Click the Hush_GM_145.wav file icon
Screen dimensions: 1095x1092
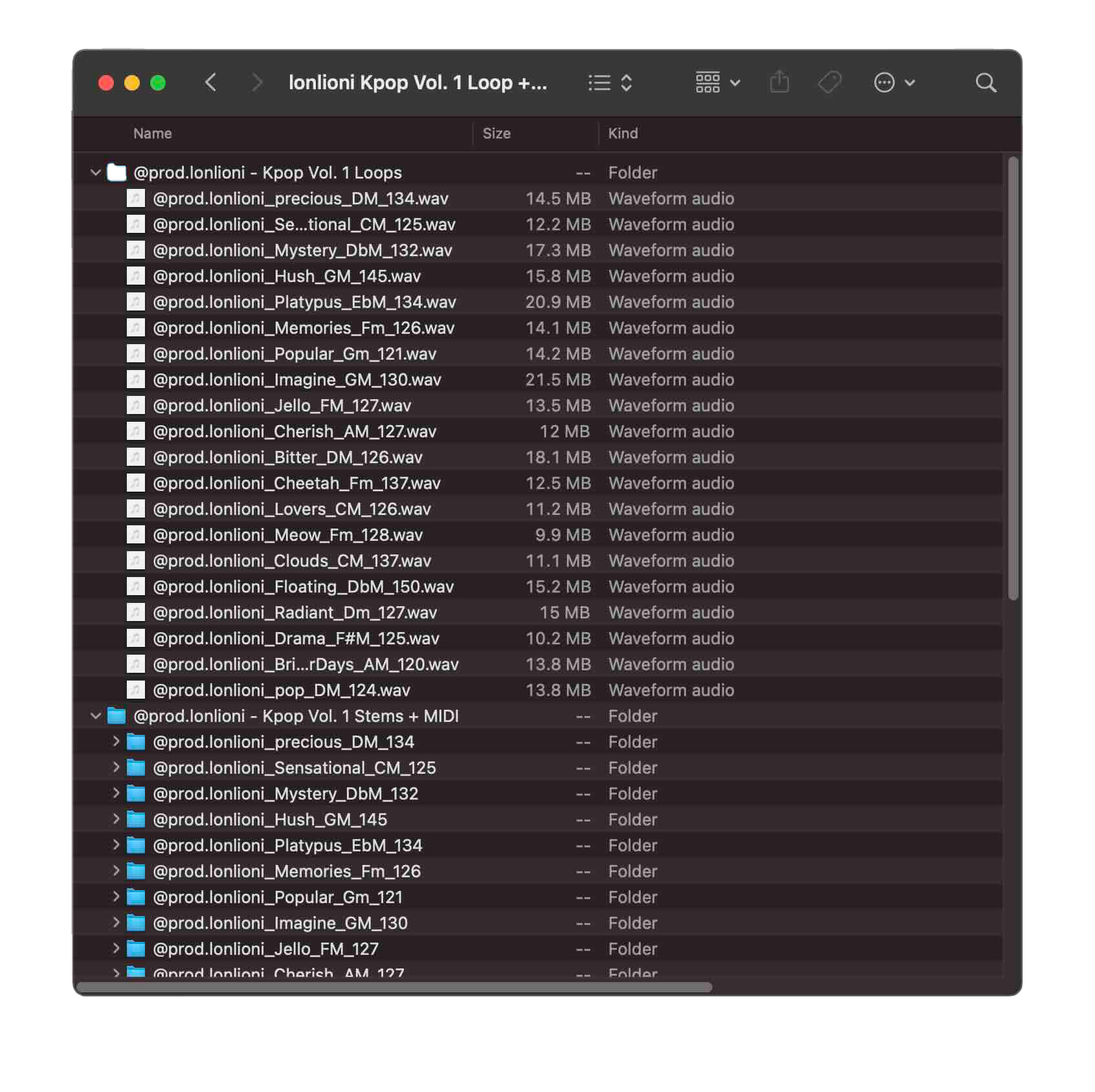pyautogui.click(x=135, y=276)
